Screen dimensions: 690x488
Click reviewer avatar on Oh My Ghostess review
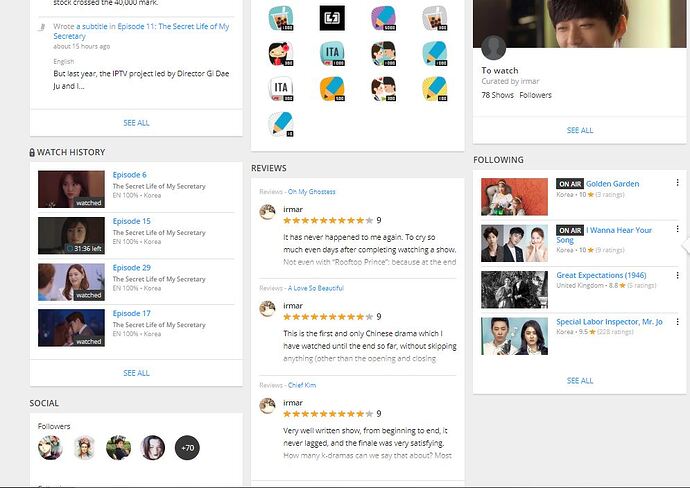coord(267,212)
